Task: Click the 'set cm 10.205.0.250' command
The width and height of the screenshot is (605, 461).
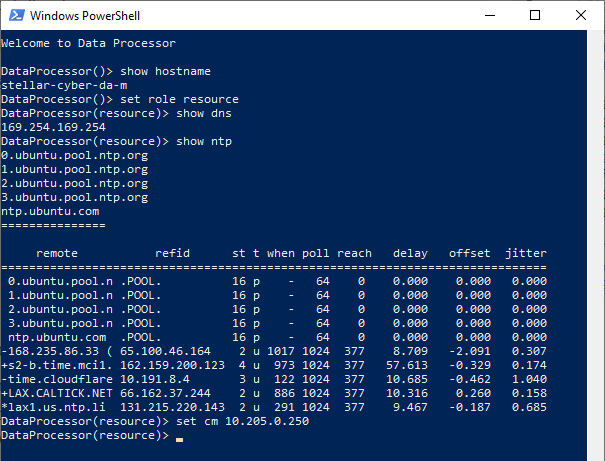Action: pyautogui.click(x=242, y=422)
